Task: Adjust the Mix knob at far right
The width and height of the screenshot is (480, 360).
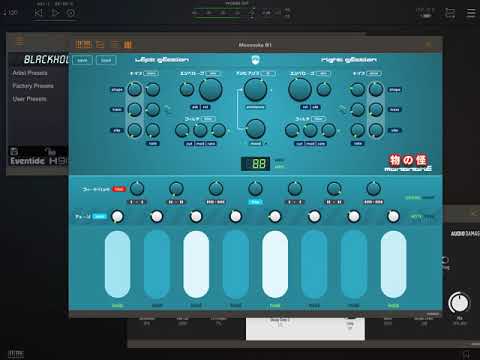Action: pos(459,303)
